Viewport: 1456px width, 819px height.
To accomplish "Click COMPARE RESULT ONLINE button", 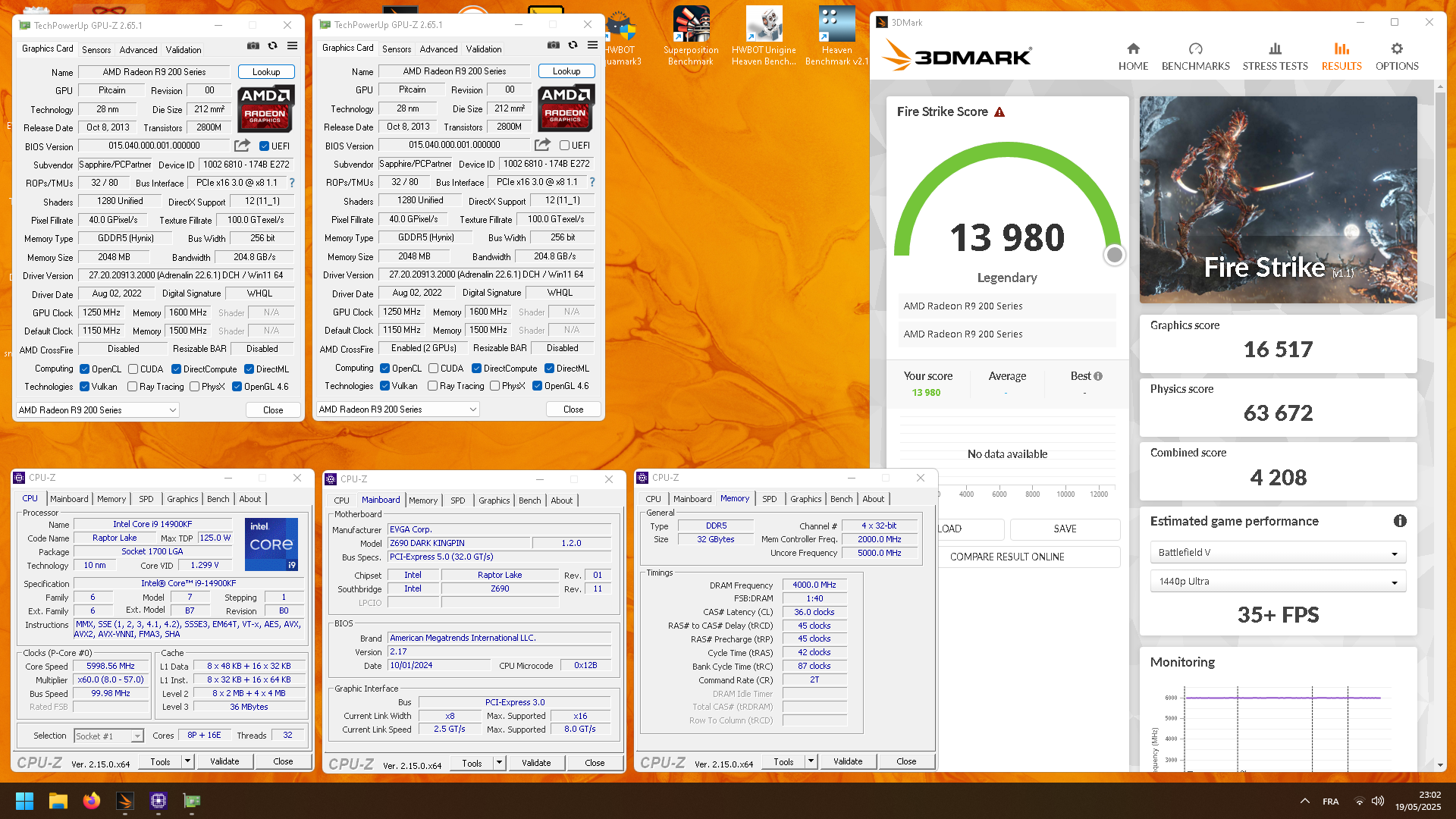I will [x=1007, y=557].
